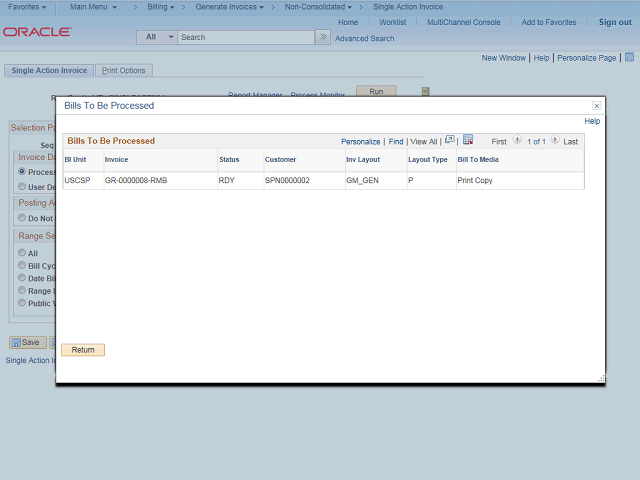Open the Worklist link
Viewport: 640px width, 480px height.
point(393,22)
